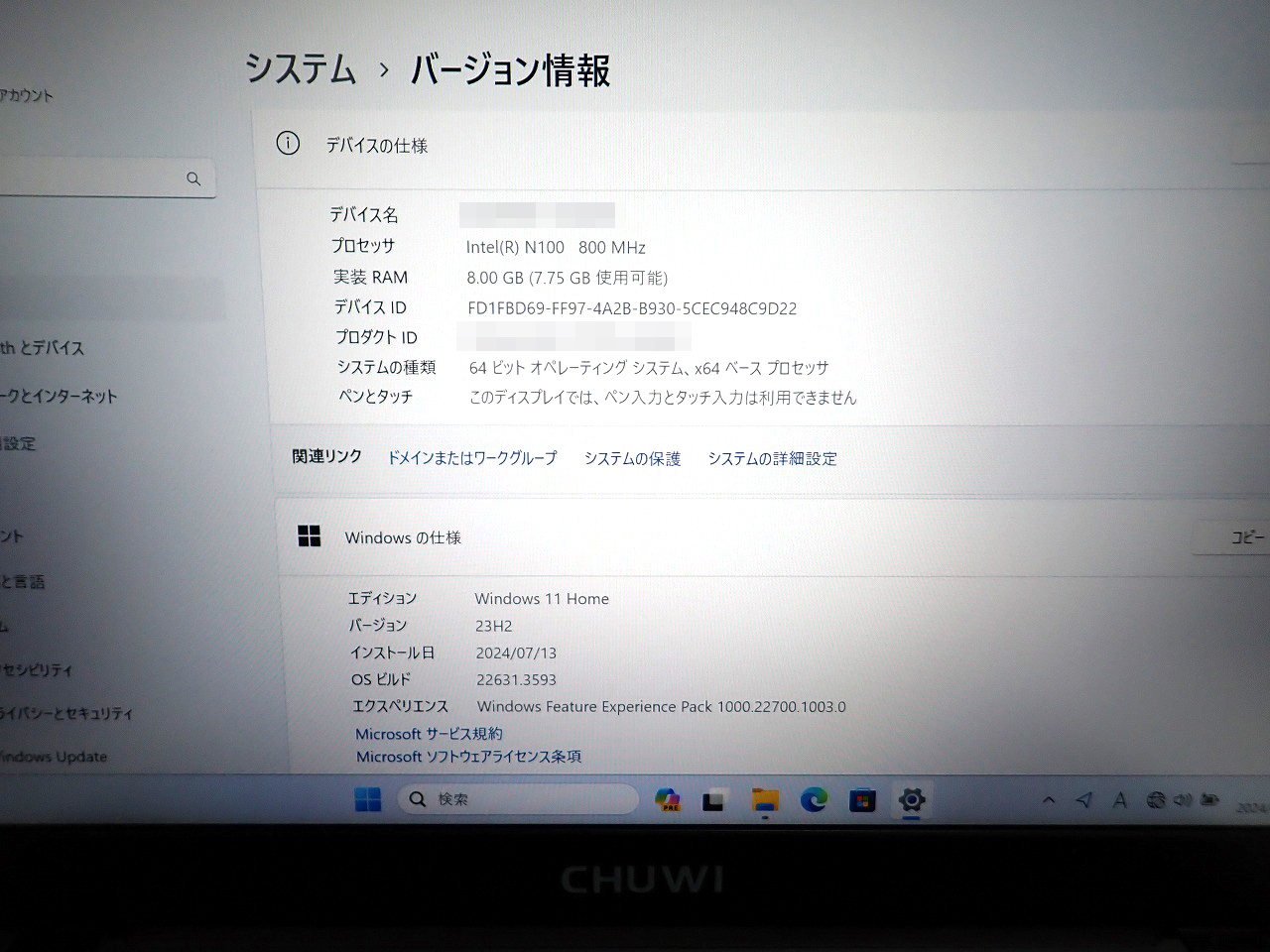Click the デバイス名 label

click(363, 214)
